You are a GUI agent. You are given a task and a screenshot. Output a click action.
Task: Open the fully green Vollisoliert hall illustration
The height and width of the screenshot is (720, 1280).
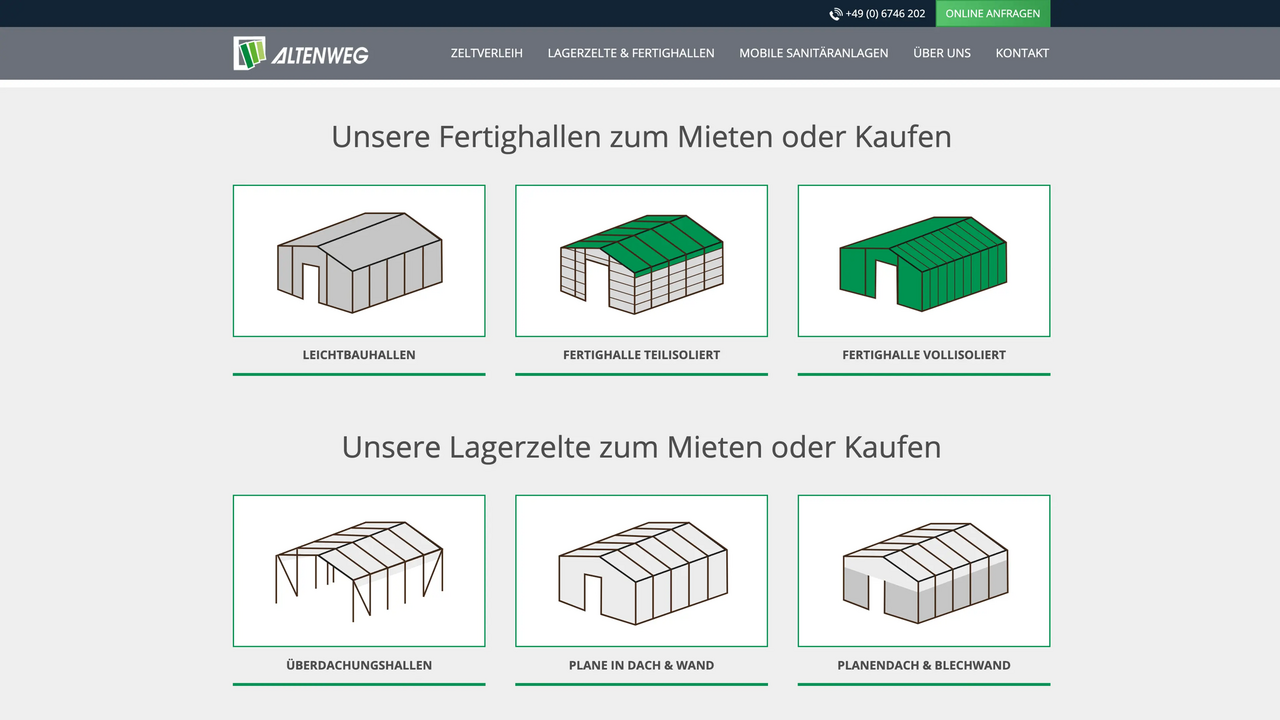pos(923,261)
